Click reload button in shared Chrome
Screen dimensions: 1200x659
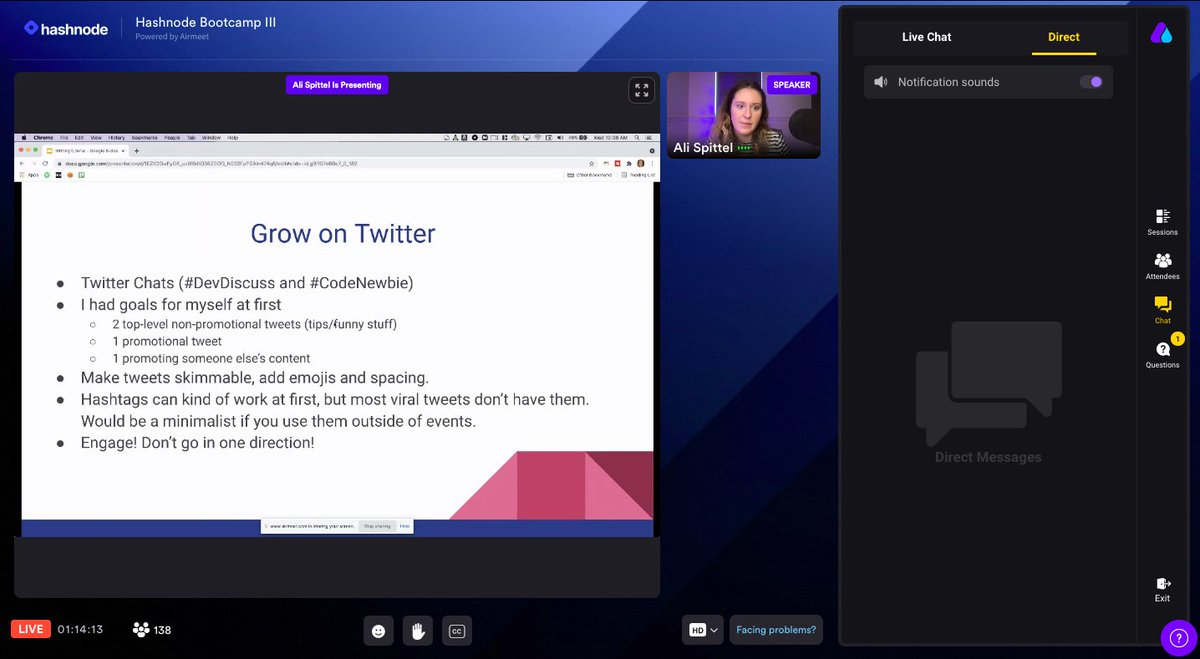45,163
